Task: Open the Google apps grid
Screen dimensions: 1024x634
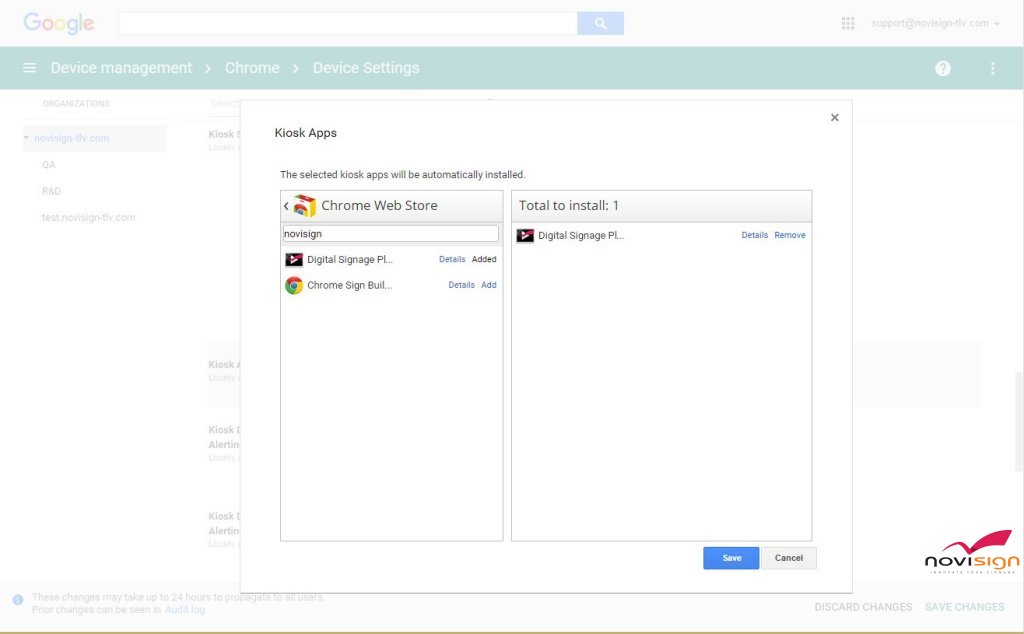Action: [848, 24]
